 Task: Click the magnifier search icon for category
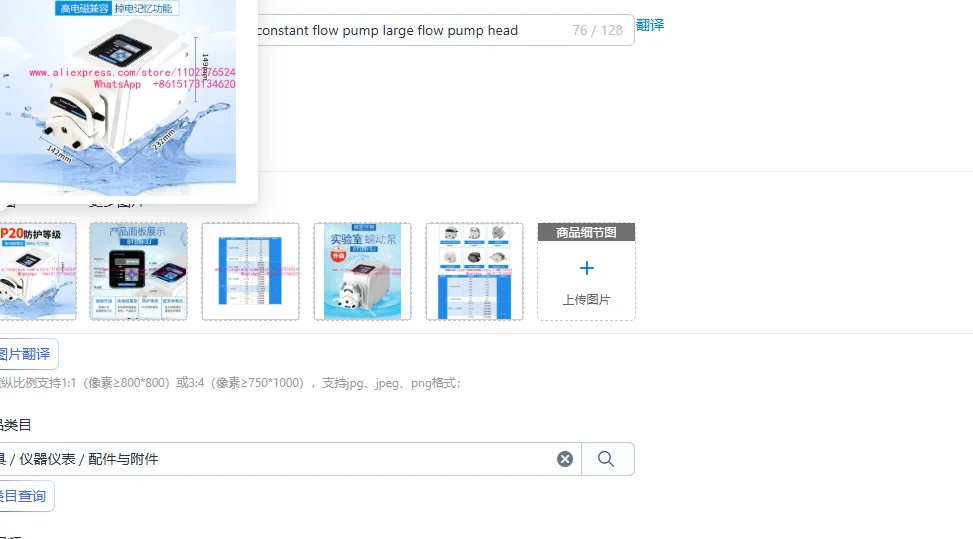click(x=606, y=459)
